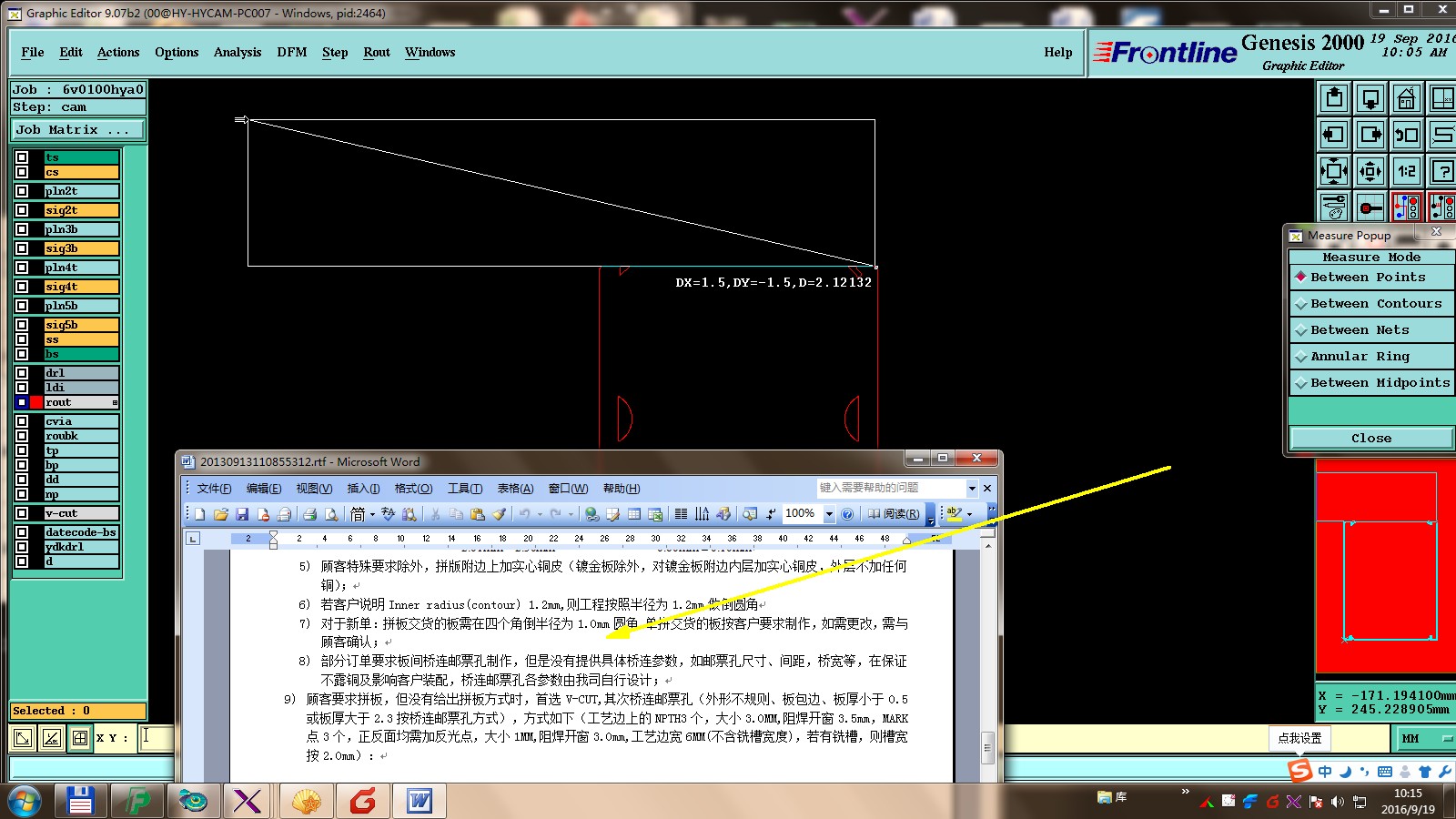
Task: Open the 格式(O) menu in Word
Action: click(x=413, y=489)
